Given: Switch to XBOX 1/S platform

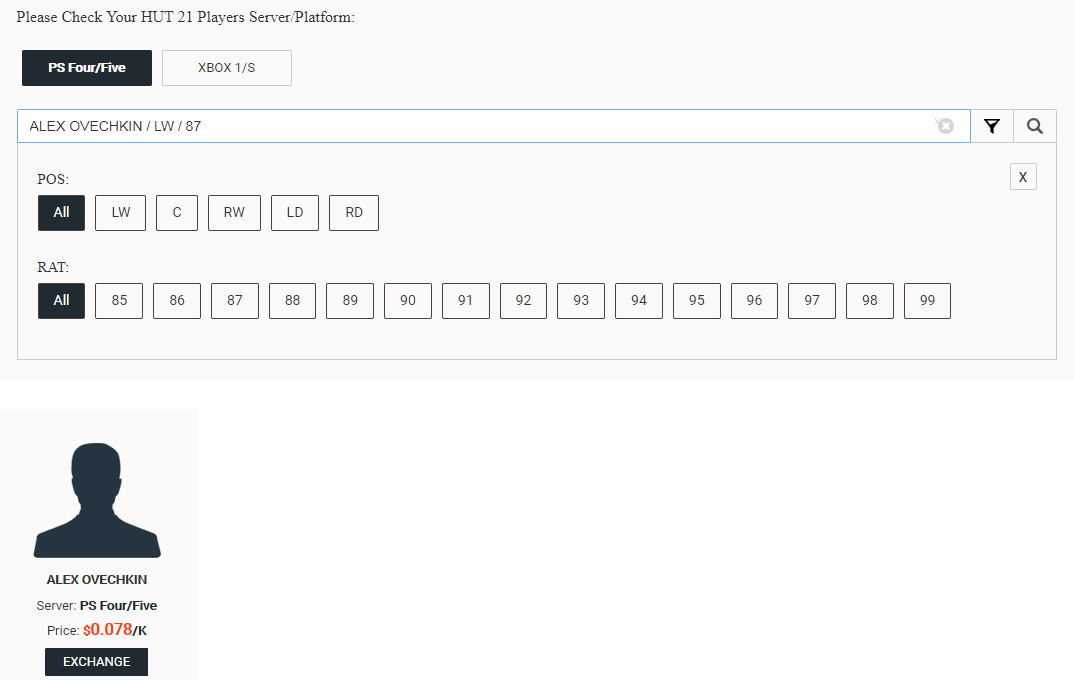Looking at the screenshot, I should tap(227, 68).
